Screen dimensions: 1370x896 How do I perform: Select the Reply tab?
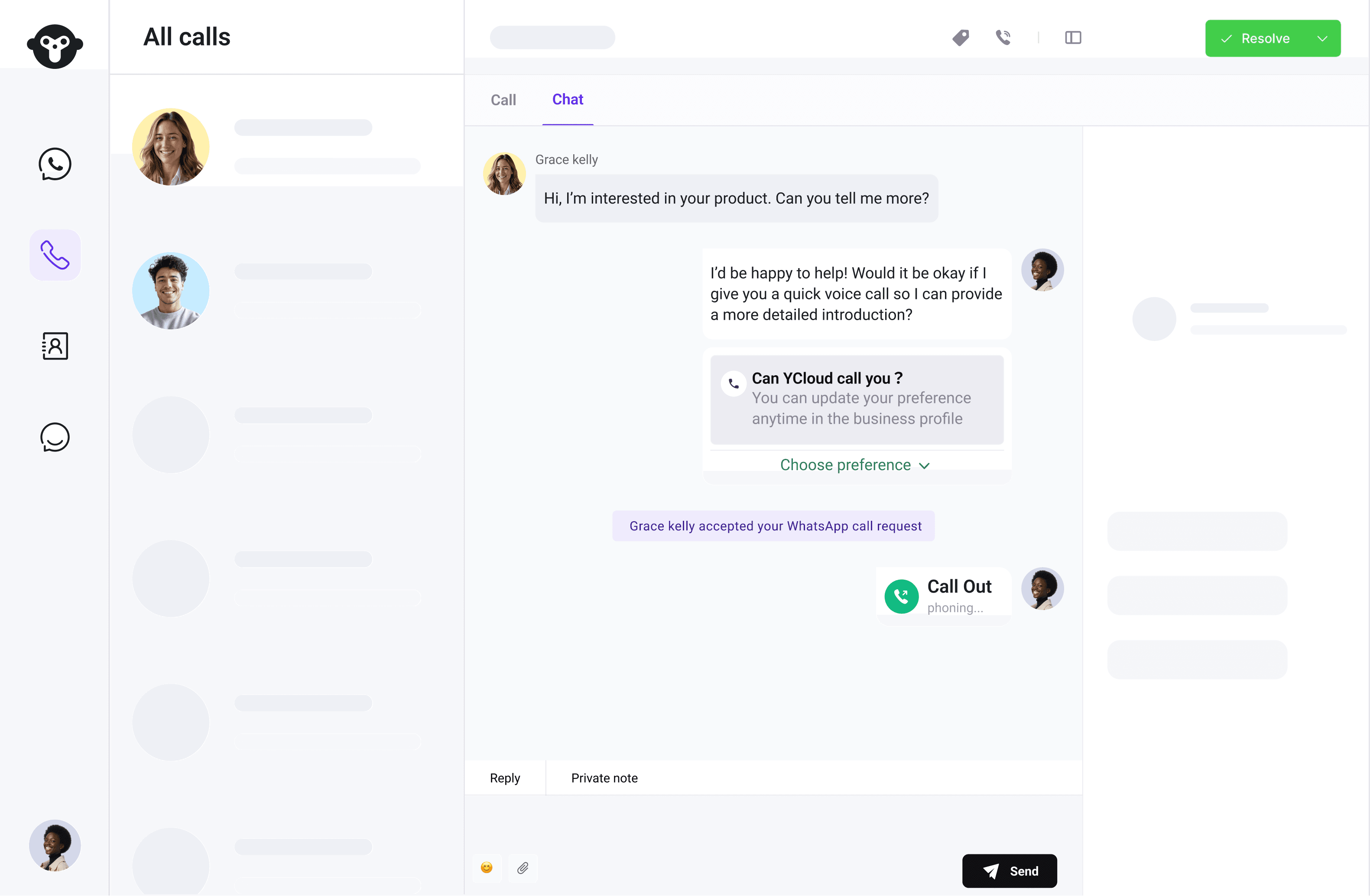click(x=505, y=777)
